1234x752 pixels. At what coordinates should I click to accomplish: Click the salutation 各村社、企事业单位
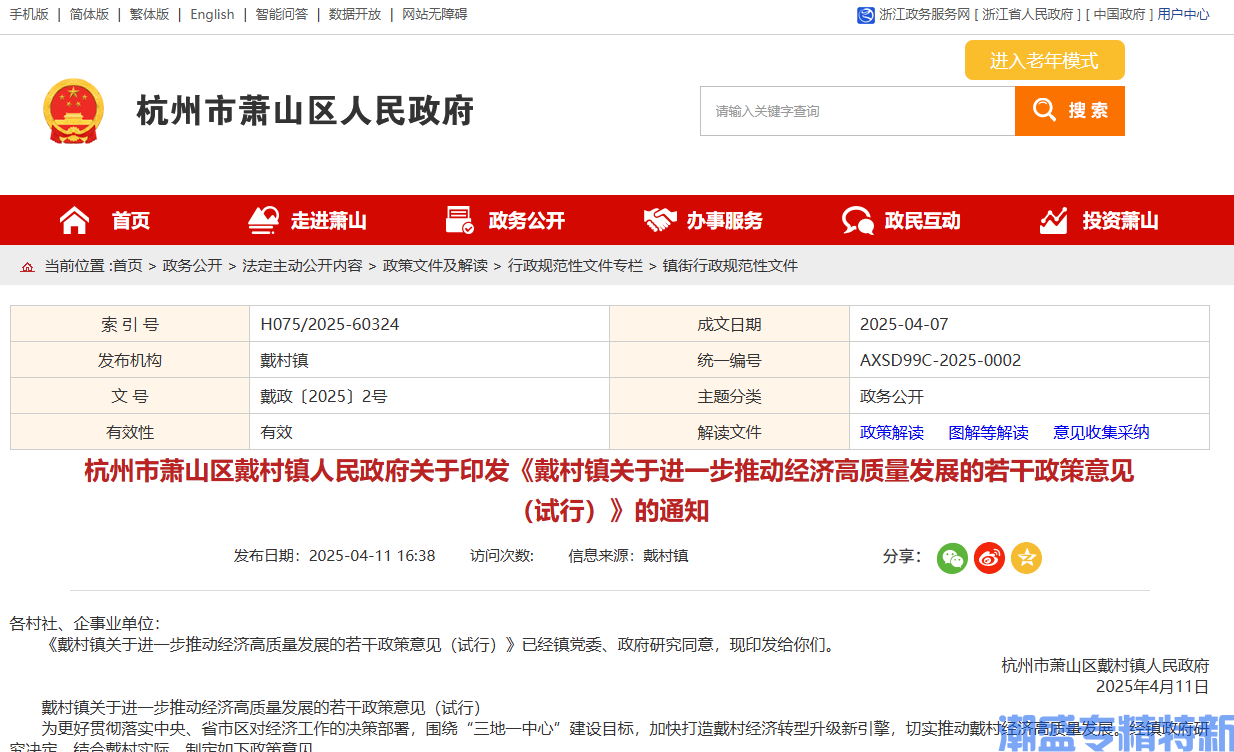coord(84,623)
